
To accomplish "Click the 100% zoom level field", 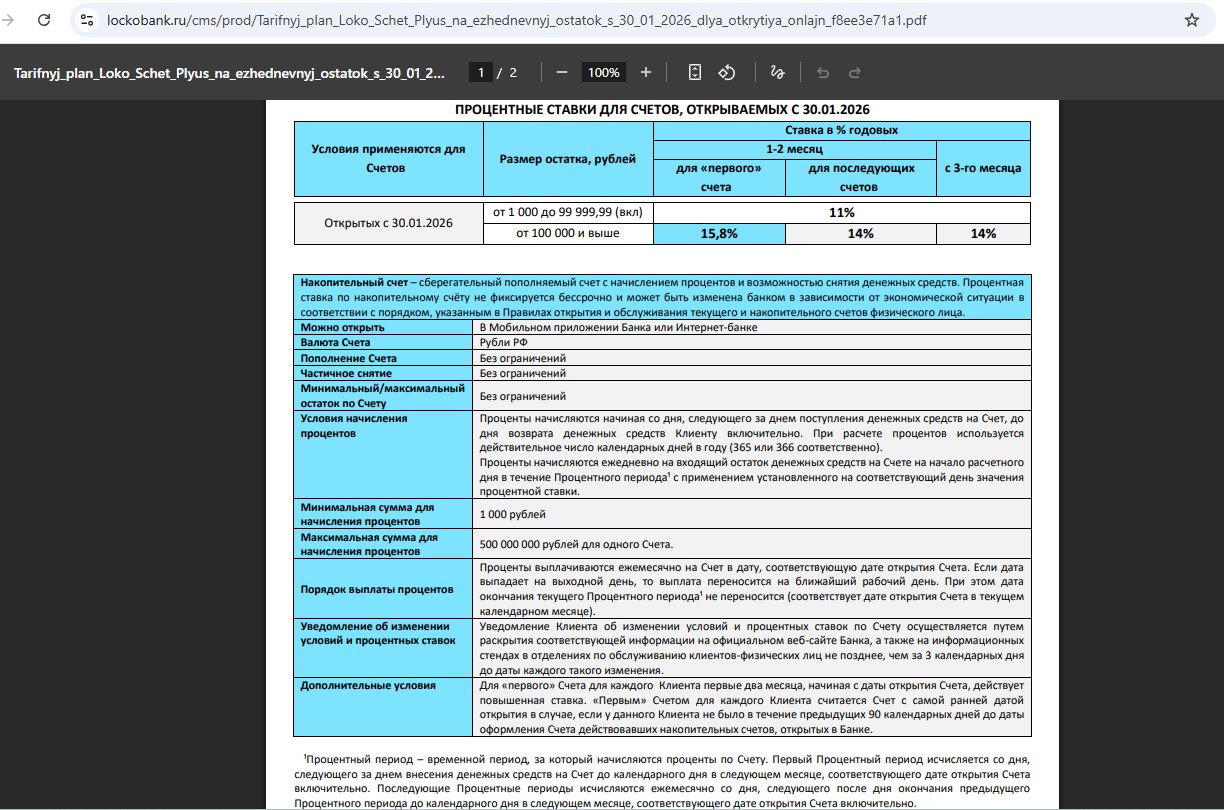I will click(603, 72).
